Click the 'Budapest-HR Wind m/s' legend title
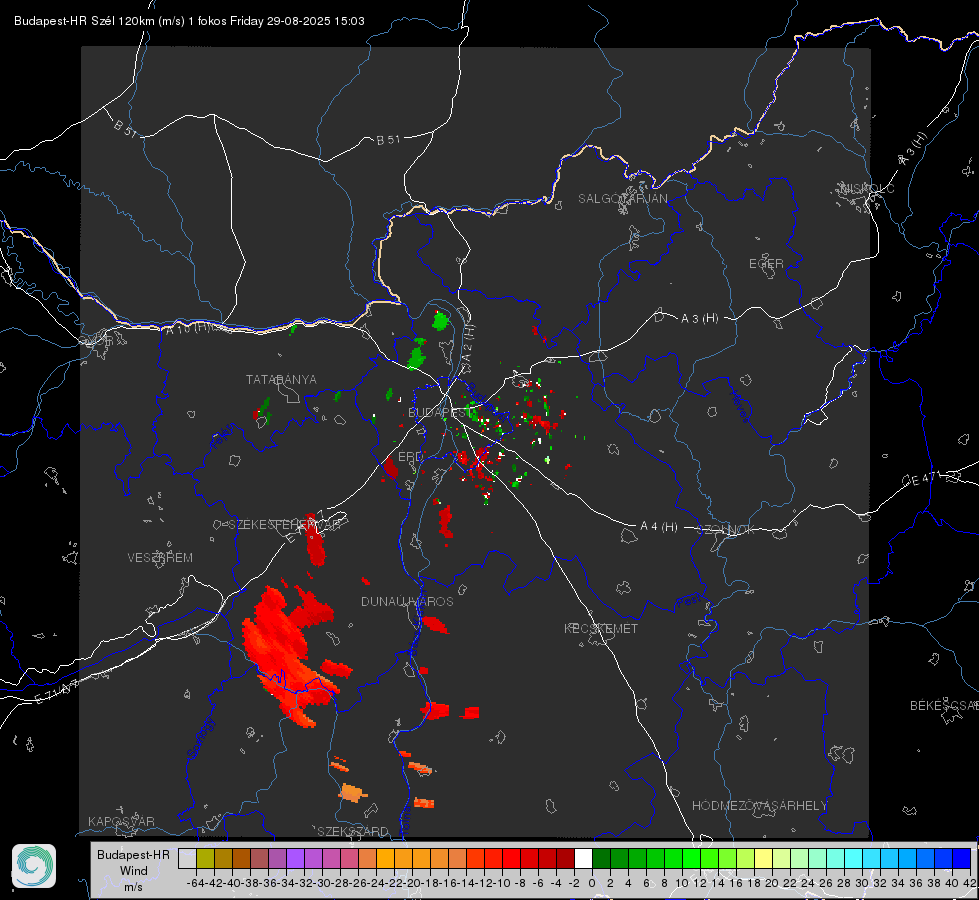Screen dimensions: 979x900 [134, 871]
